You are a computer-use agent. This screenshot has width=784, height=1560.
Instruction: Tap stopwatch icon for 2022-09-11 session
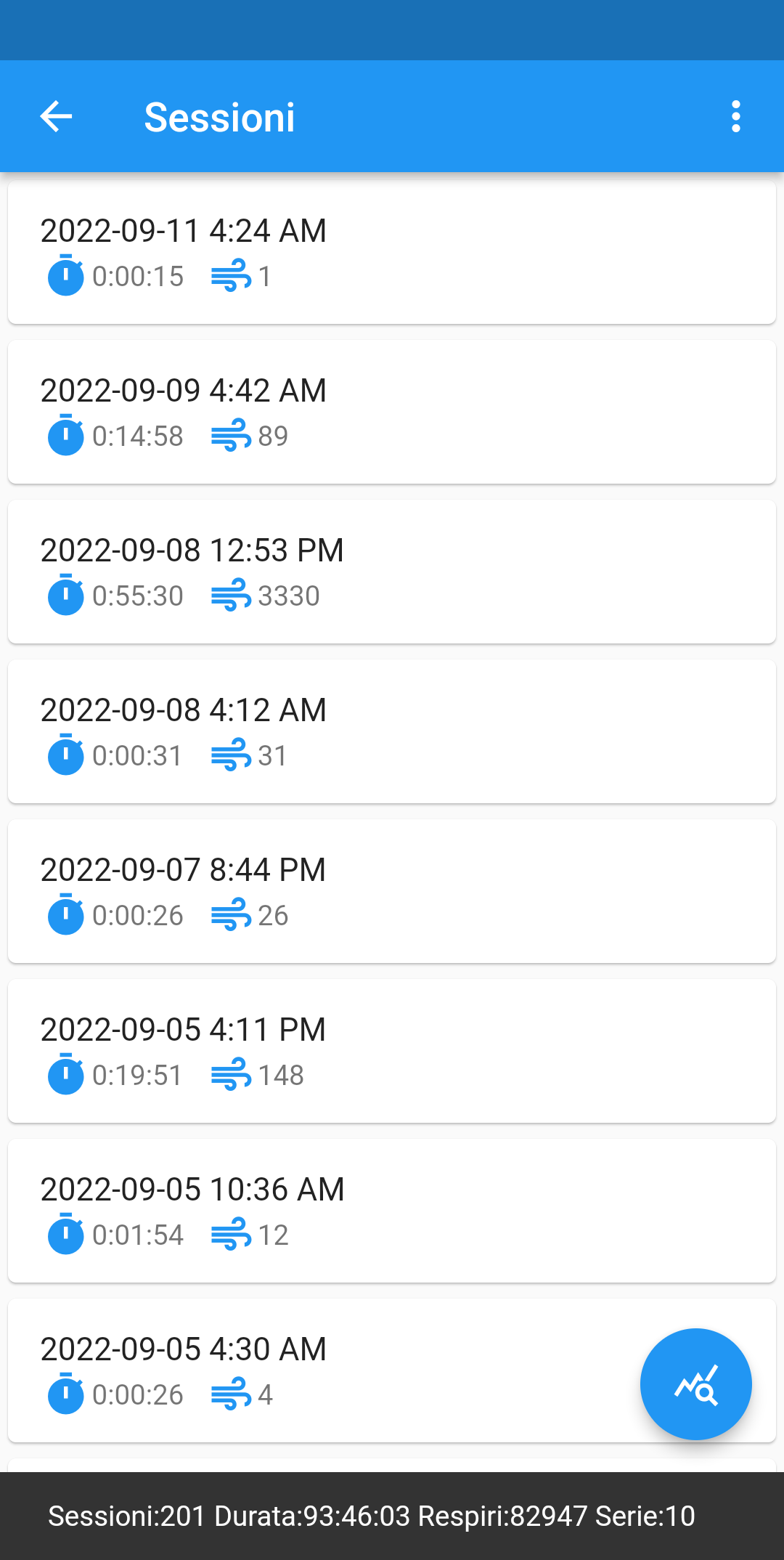pos(65,275)
